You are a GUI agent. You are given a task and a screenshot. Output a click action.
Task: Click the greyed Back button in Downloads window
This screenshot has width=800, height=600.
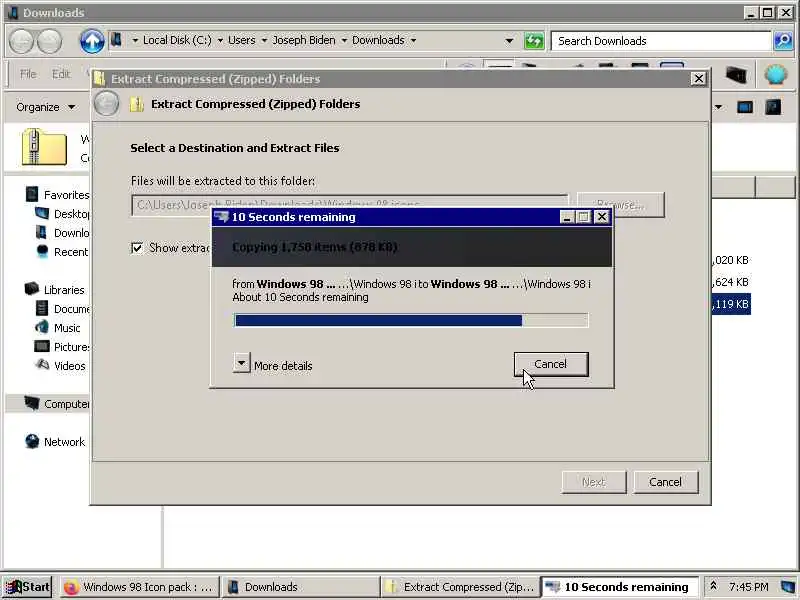(x=21, y=41)
